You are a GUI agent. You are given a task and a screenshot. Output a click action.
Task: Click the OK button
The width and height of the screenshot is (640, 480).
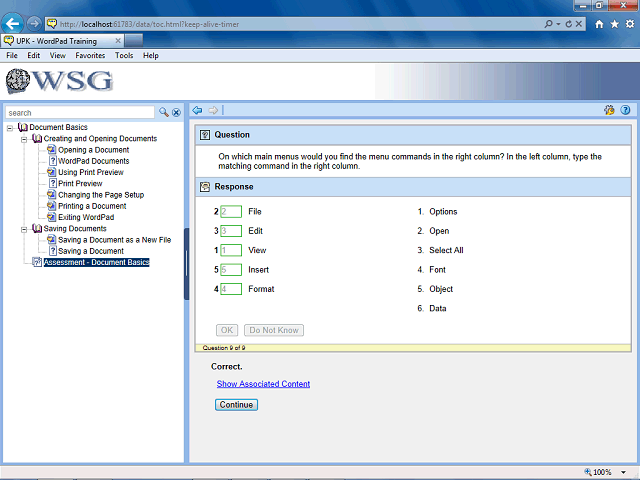tap(227, 330)
